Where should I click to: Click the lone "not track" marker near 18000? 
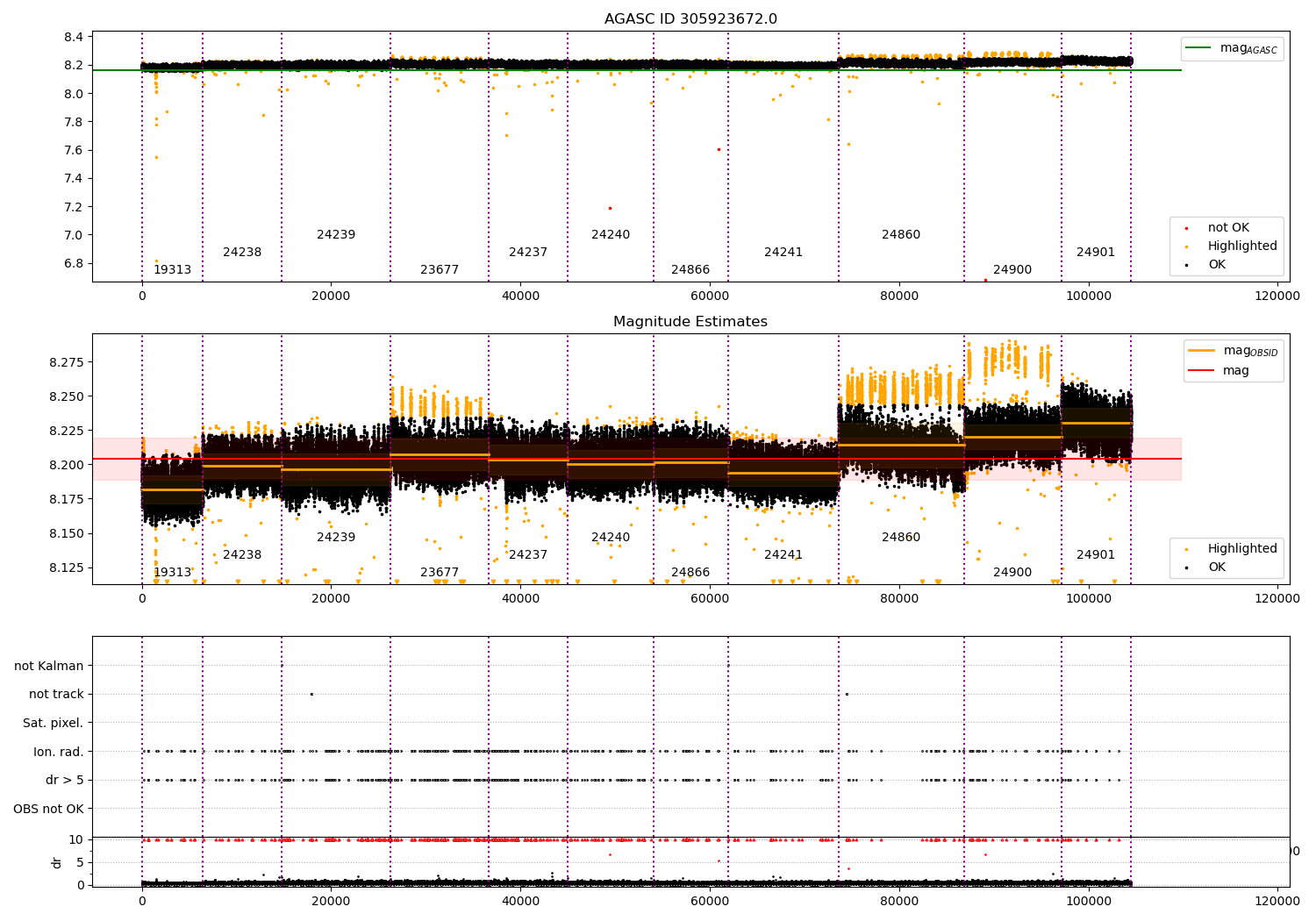311,694
